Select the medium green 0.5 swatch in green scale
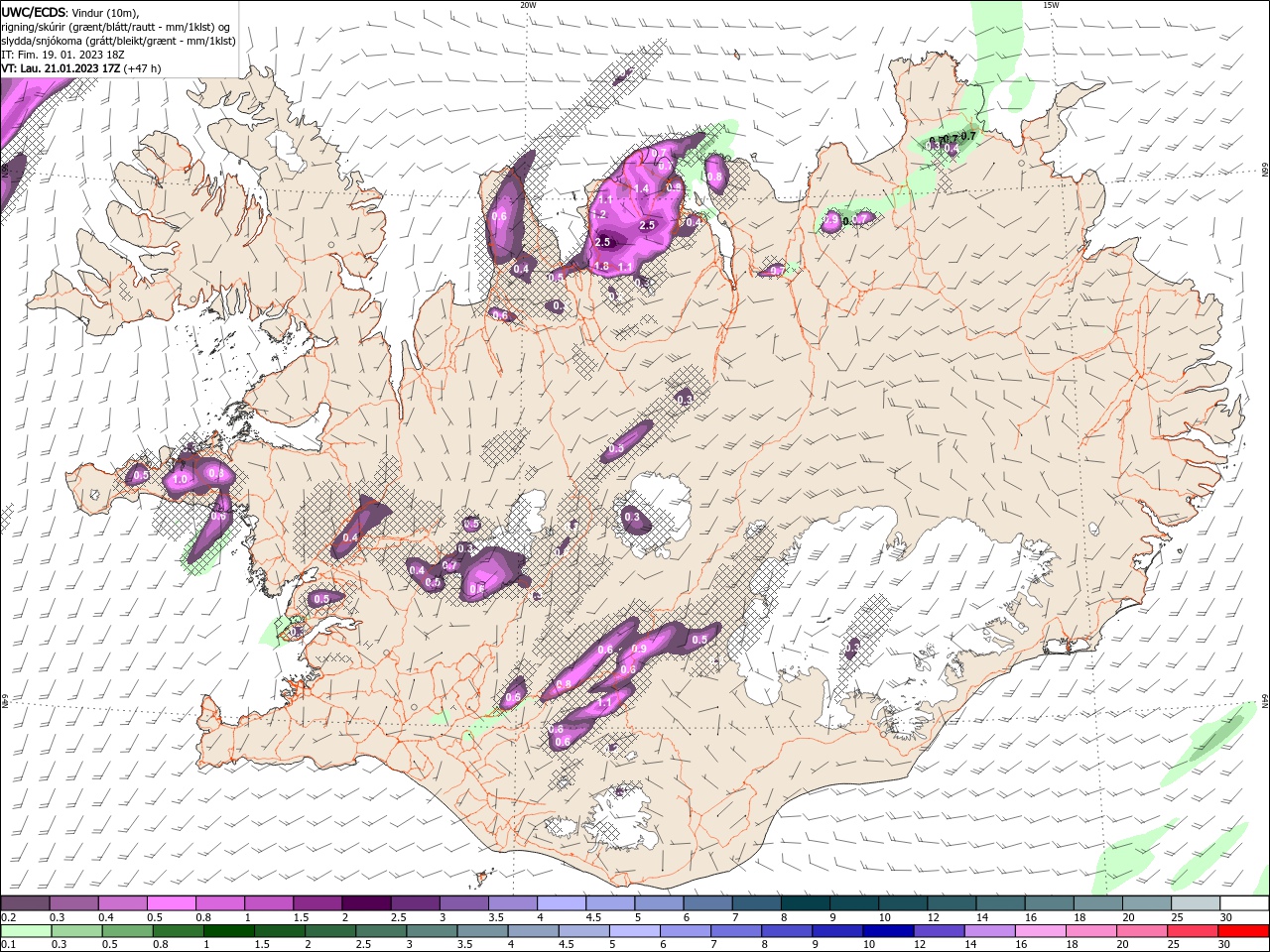Image resolution: width=1270 pixels, height=952 pixels. click(x=127, y=931)
